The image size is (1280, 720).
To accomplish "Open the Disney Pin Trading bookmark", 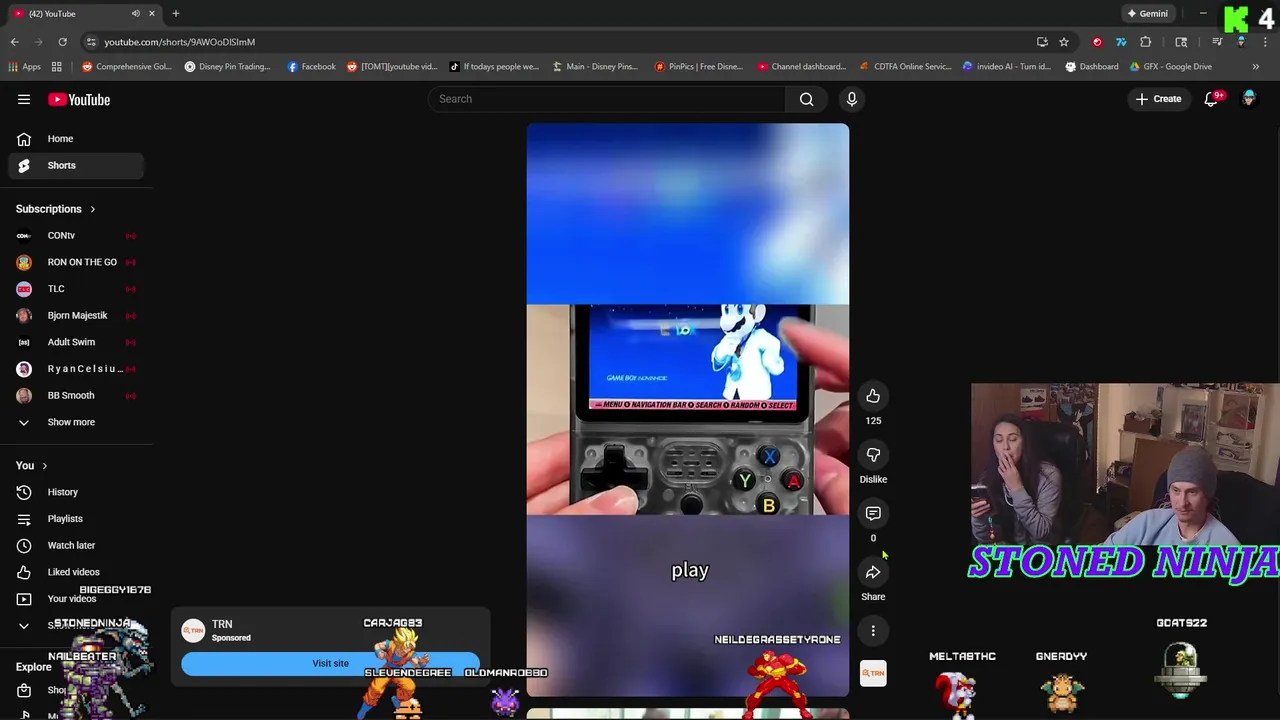I will point(227,67).
